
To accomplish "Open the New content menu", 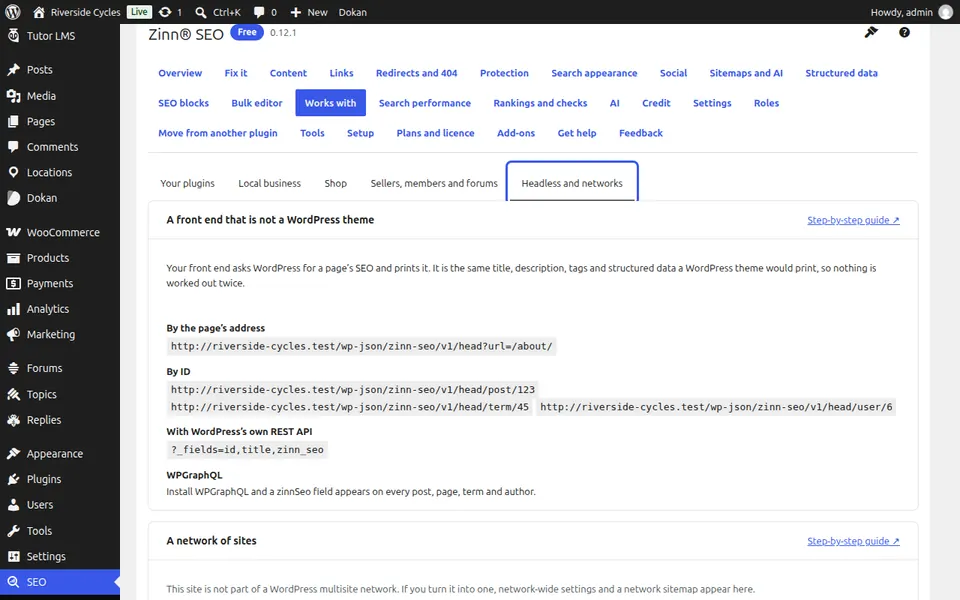I will [x=309, y=12].
